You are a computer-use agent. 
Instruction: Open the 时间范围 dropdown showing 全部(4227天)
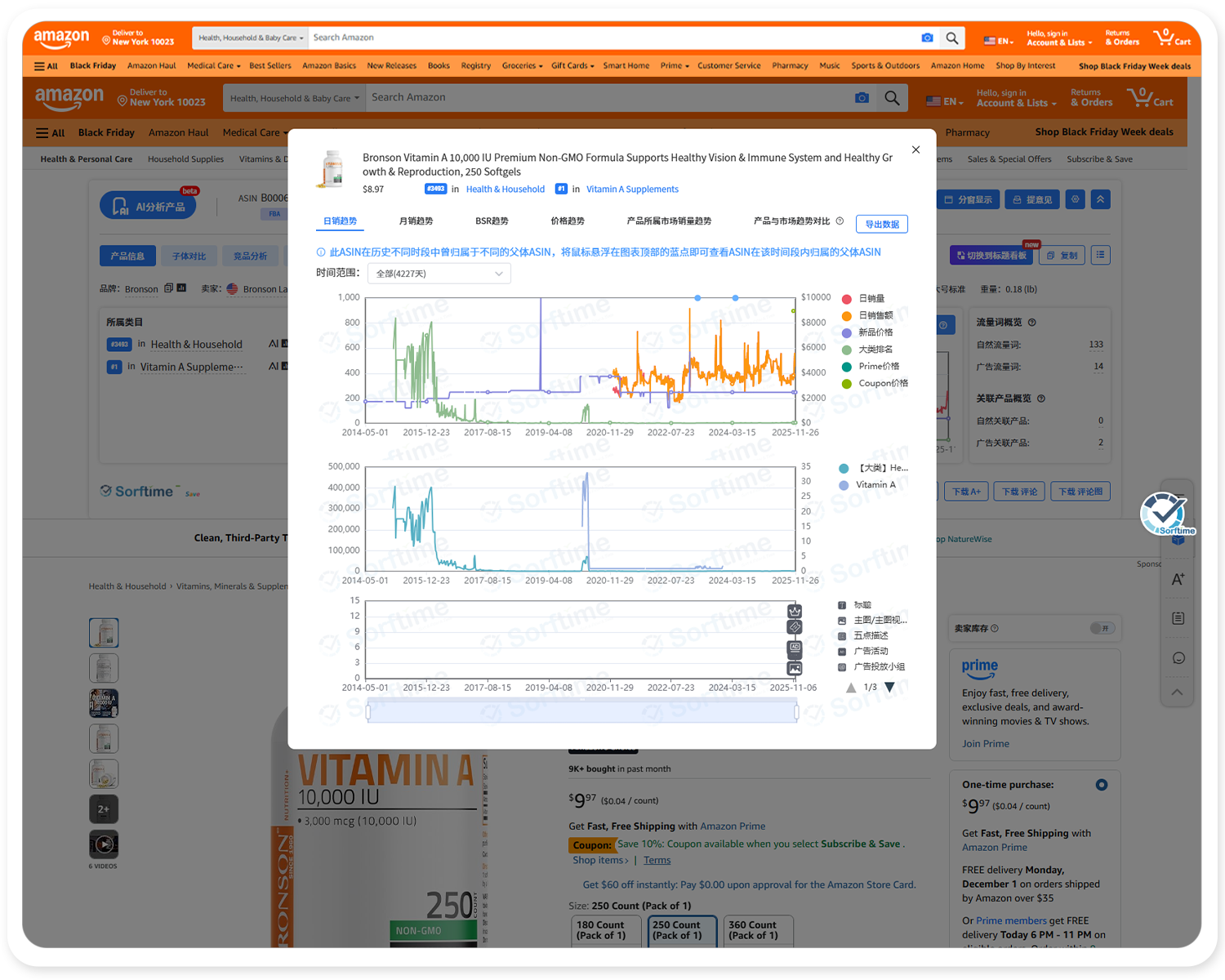tap(439, 274)
